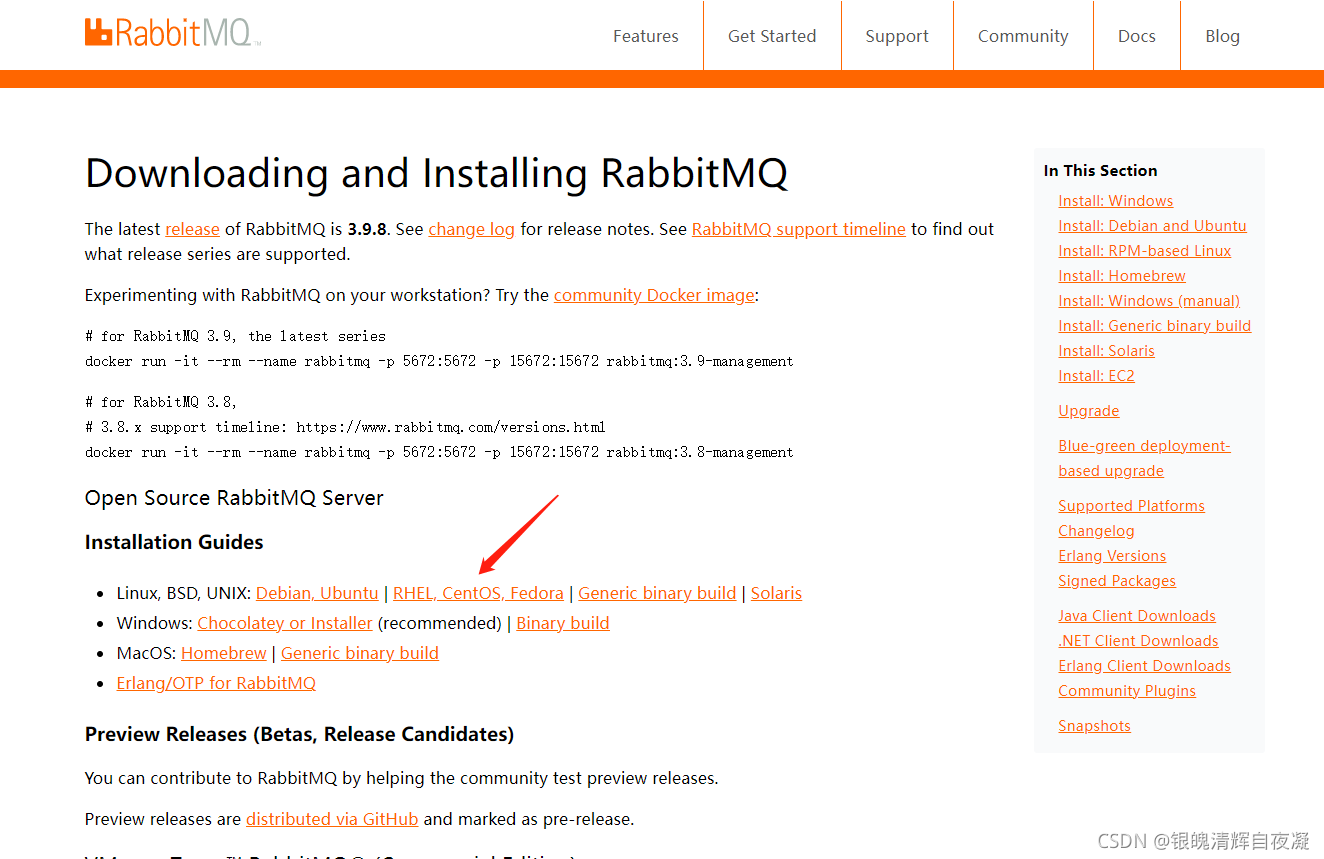Open the sidebar Upgrade link
Viewport: 1324px width, 859px height.
(1089, 411)
